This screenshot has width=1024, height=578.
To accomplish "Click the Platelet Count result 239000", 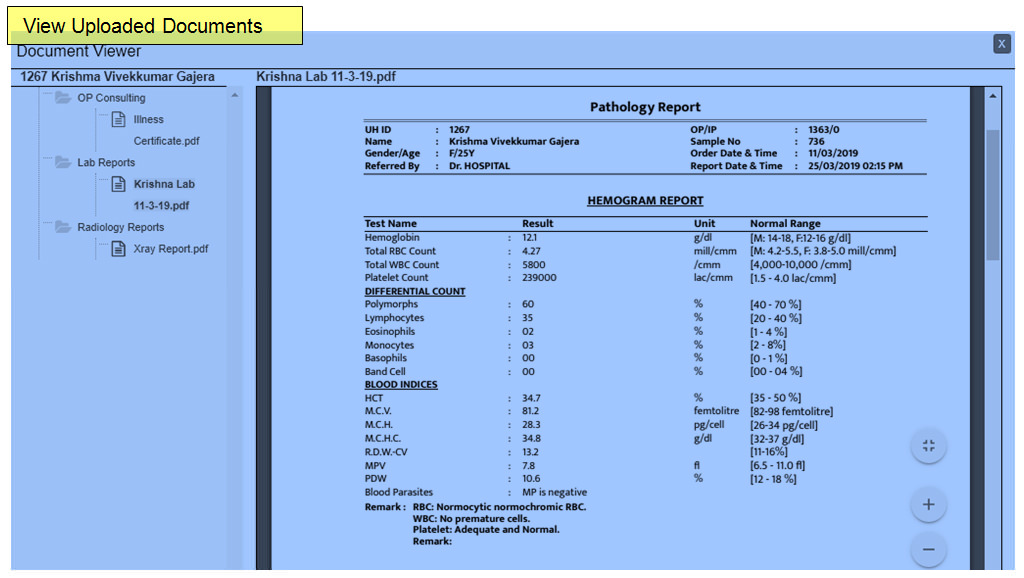I will click(x=539, y=278).
